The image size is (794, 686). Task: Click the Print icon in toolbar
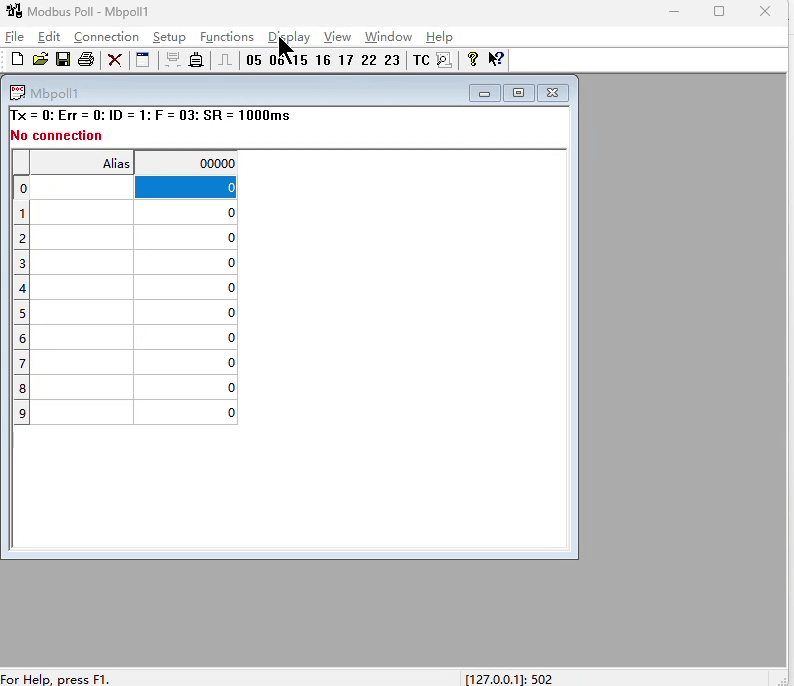(86, 60)
